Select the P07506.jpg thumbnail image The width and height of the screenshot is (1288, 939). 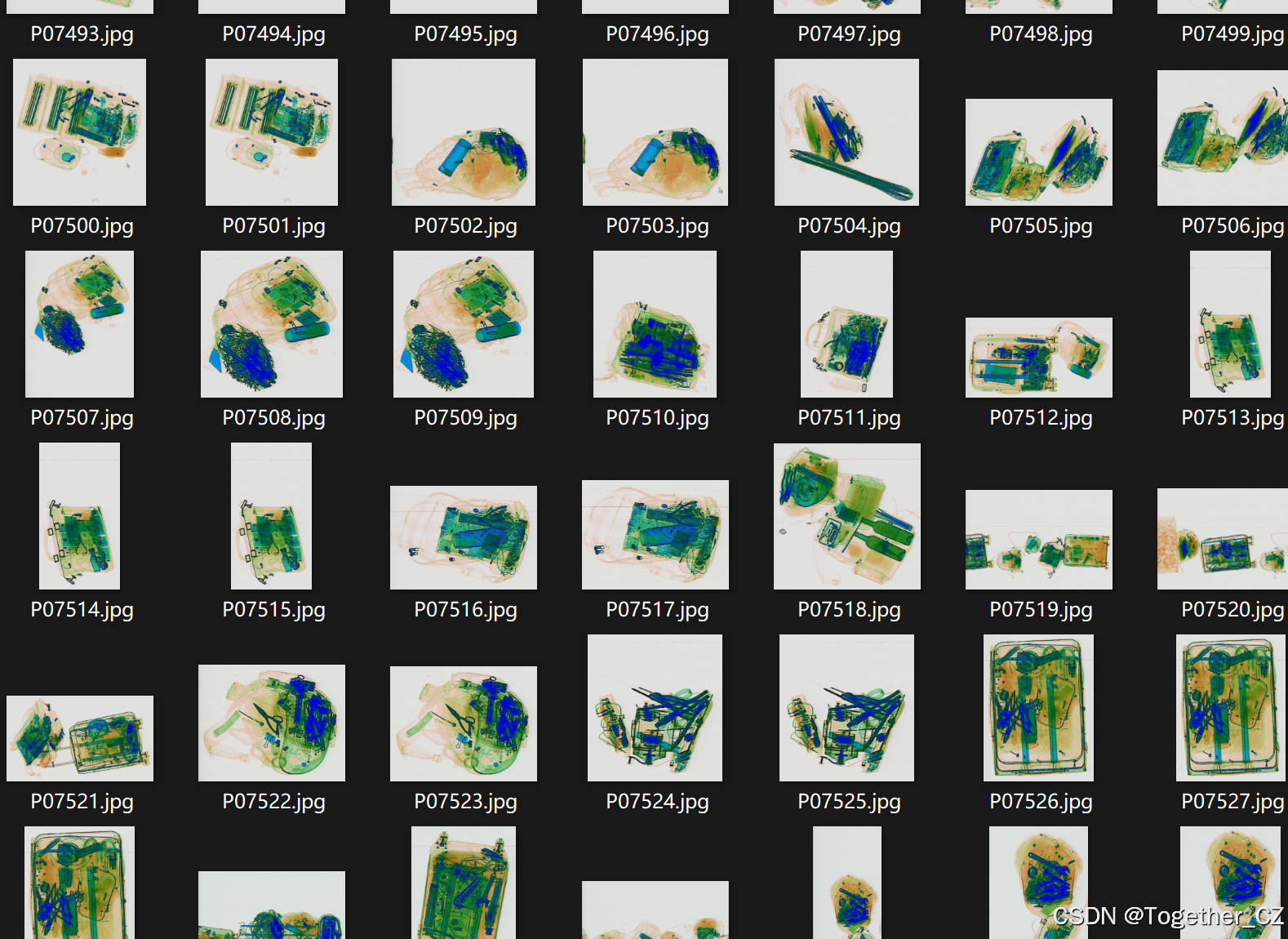coord(1223,138)
